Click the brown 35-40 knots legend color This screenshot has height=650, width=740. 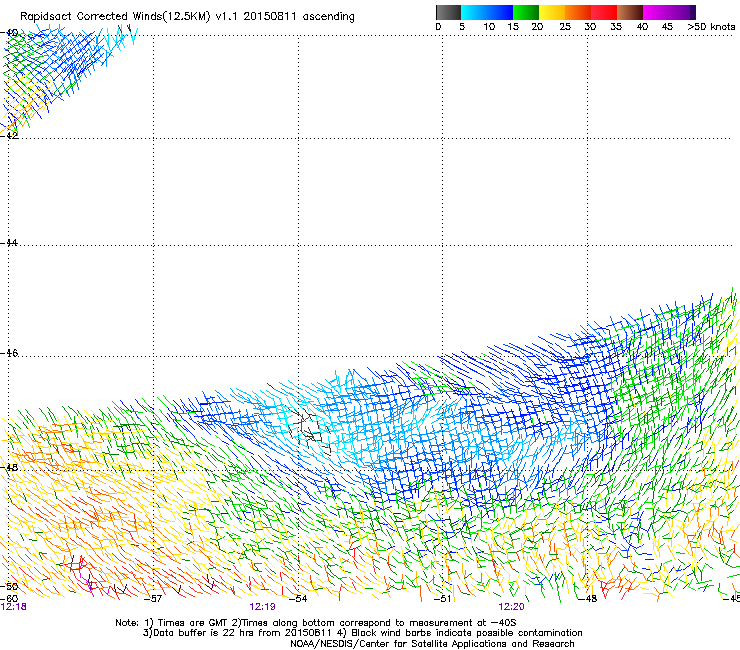[x=630, y=12]
